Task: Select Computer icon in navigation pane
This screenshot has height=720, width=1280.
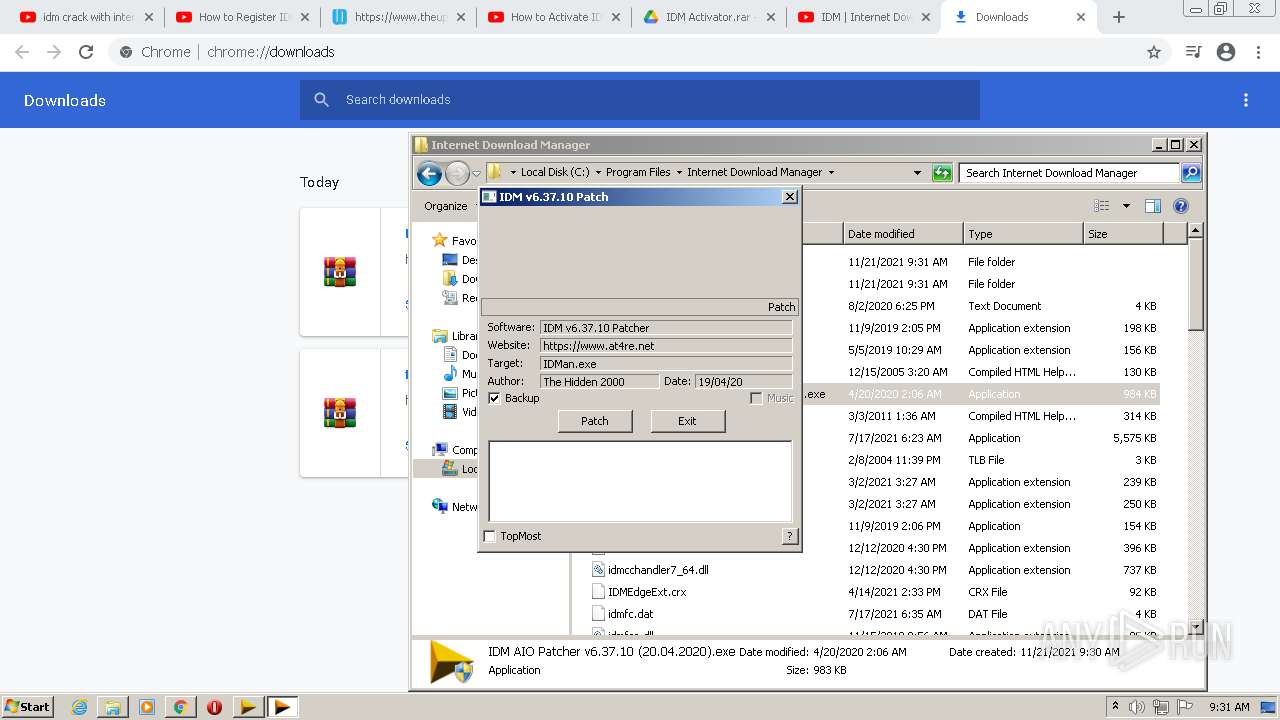Action: (440, 450)
